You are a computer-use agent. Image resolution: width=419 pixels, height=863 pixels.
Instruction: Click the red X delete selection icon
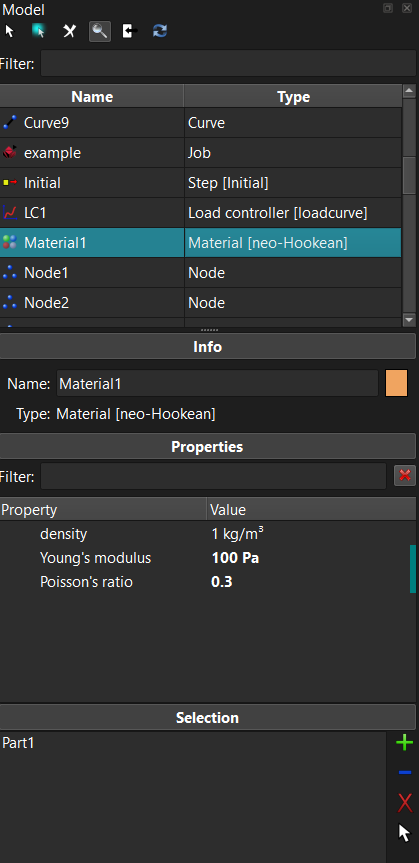click(x=404, y=803)
